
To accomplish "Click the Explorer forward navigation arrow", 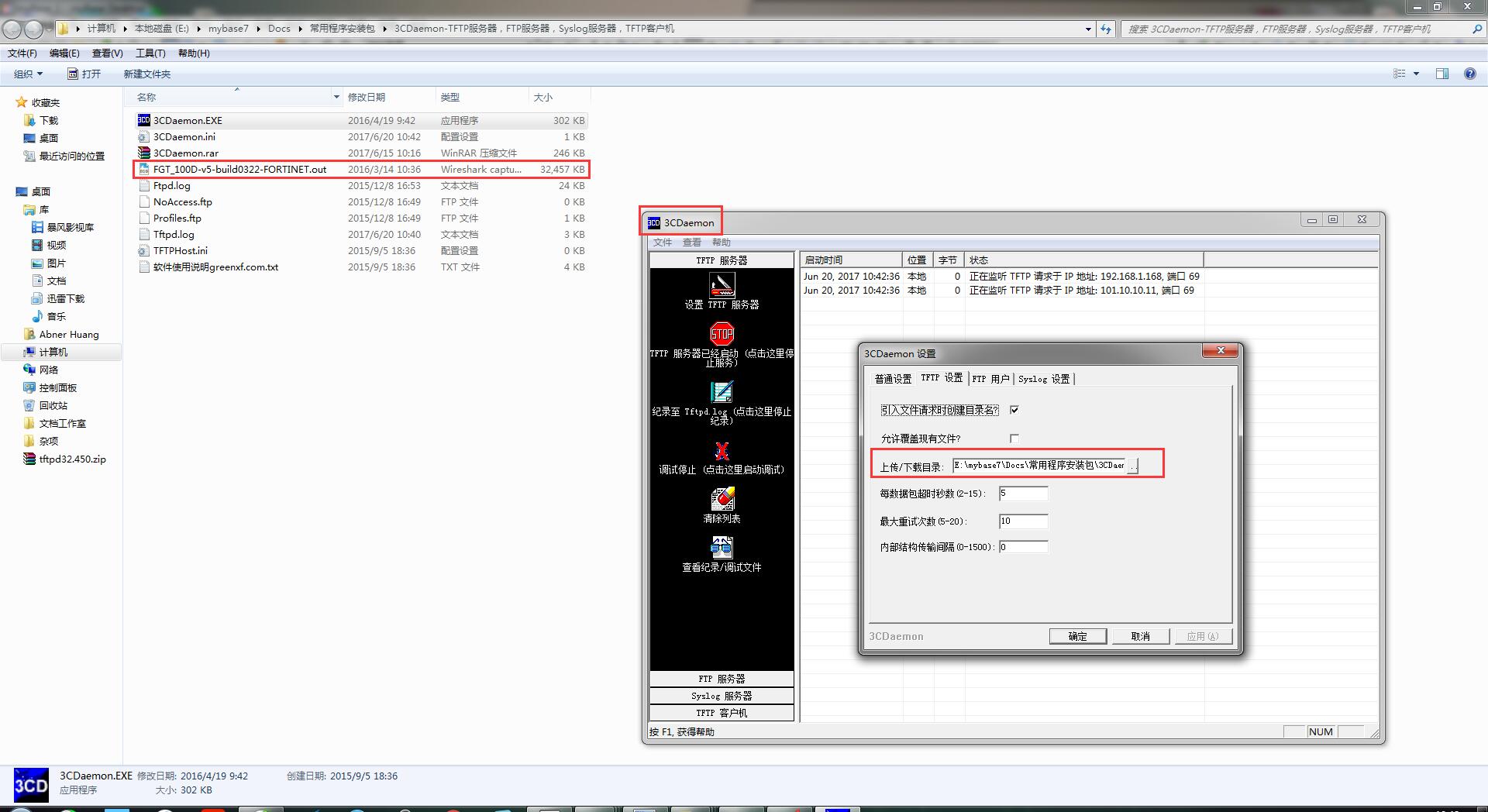I will pos(33,29).
